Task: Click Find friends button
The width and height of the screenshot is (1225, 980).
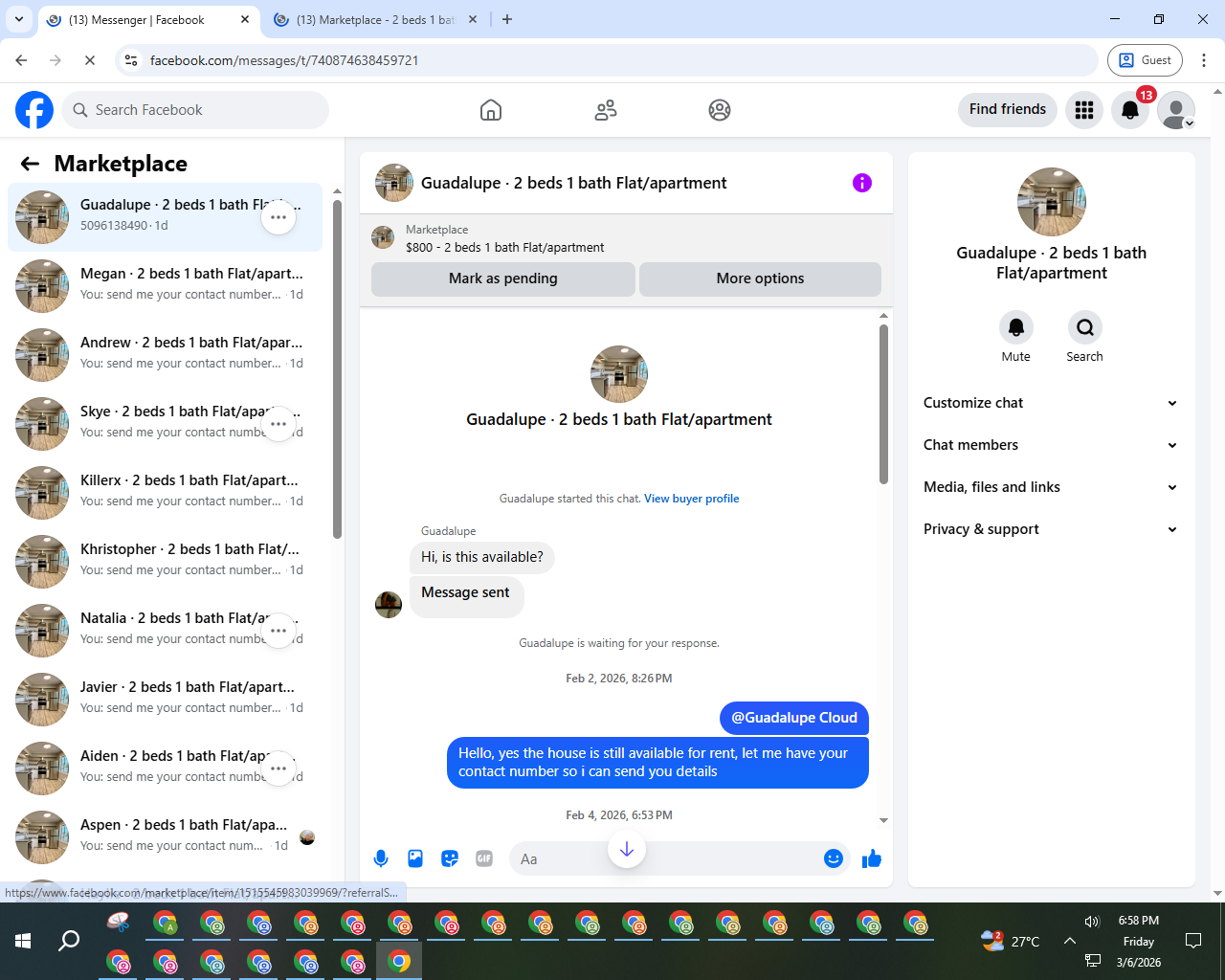Action: (1008, 109)
